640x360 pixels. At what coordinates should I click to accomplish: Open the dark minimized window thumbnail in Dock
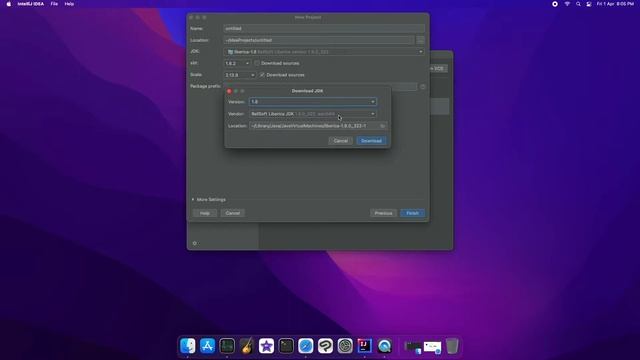click(x=413, y=347)
